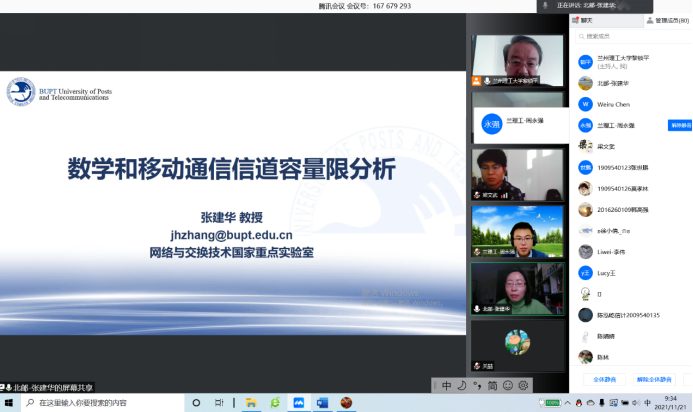Toggle the IME 中 Chinese/English mode
The height and width of the screenshot is (412, 693).
446,385
